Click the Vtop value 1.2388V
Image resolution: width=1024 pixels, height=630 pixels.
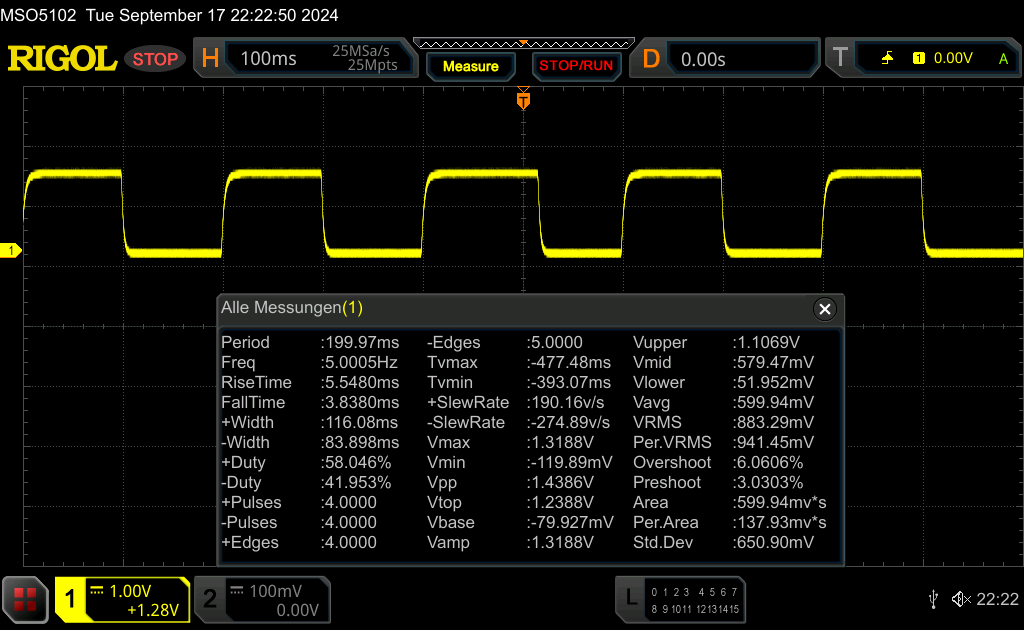[x=560, y=502]
